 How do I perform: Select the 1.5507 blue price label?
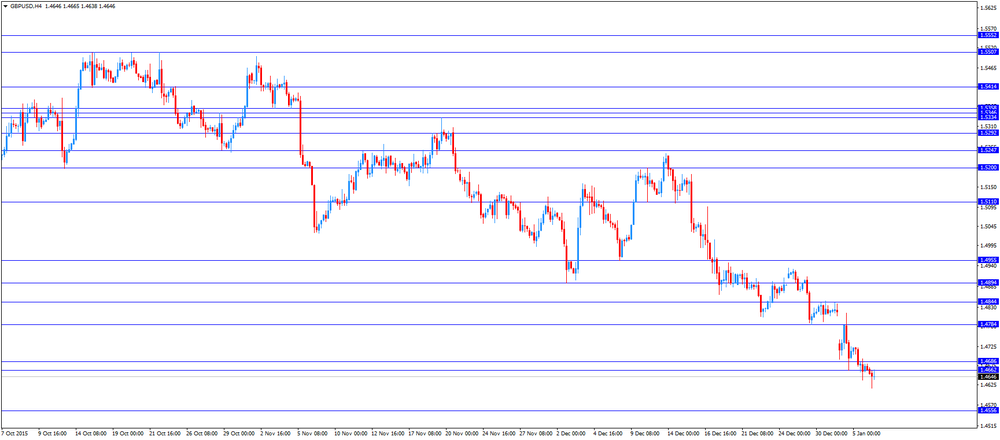[x=987, y=52]
